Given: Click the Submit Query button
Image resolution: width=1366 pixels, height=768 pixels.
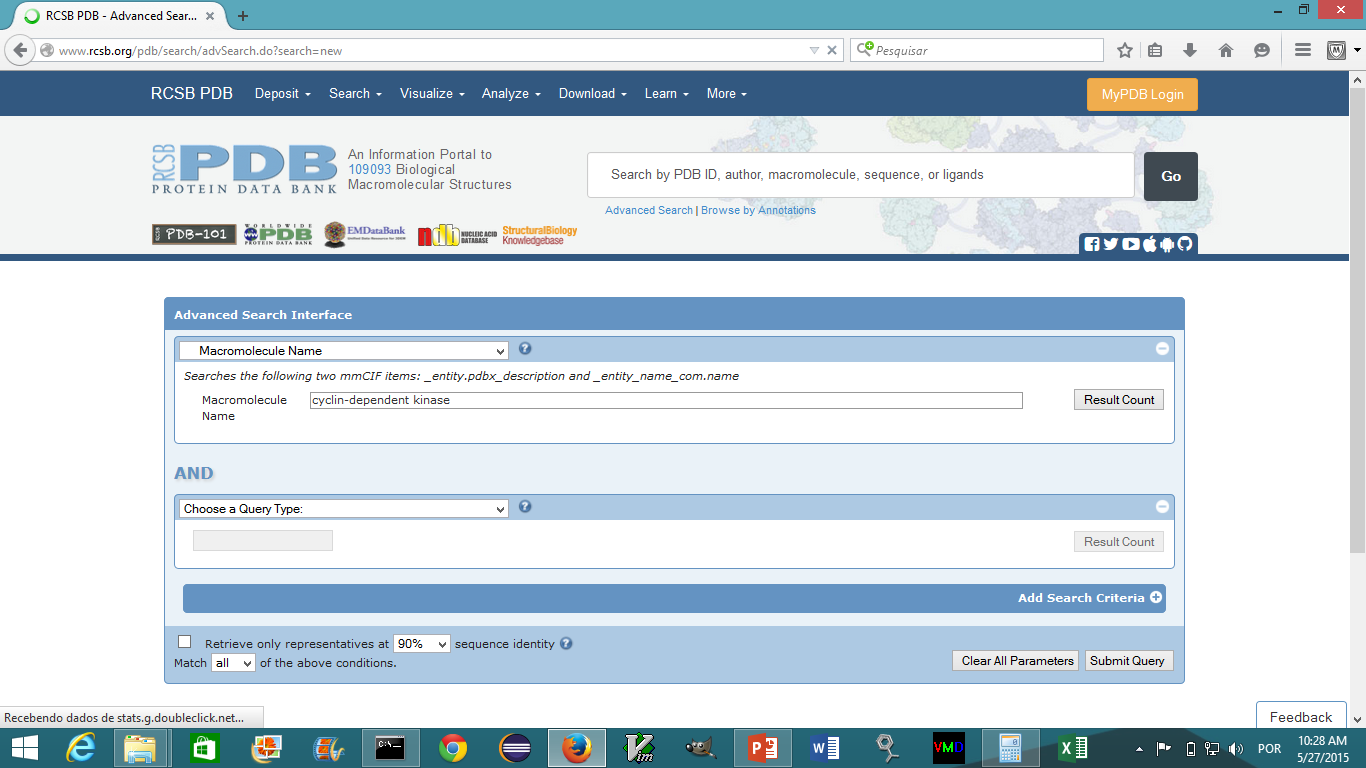Looking at the screenshot, I should (x=1127, y=661).
